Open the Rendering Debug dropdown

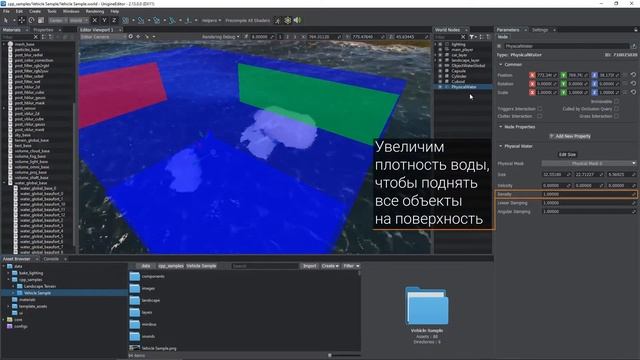pyautogui.click(x=221, y=37)
